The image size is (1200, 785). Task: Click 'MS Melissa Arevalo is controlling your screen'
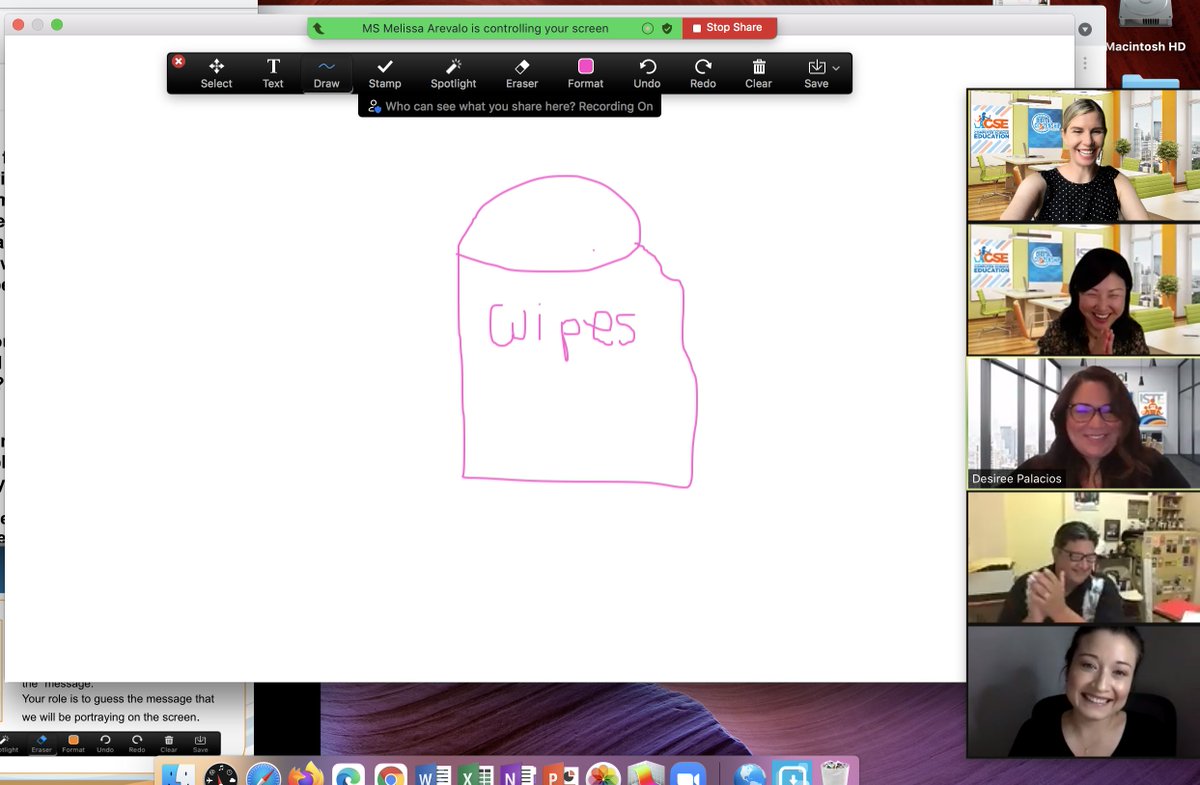coord(485,29)
